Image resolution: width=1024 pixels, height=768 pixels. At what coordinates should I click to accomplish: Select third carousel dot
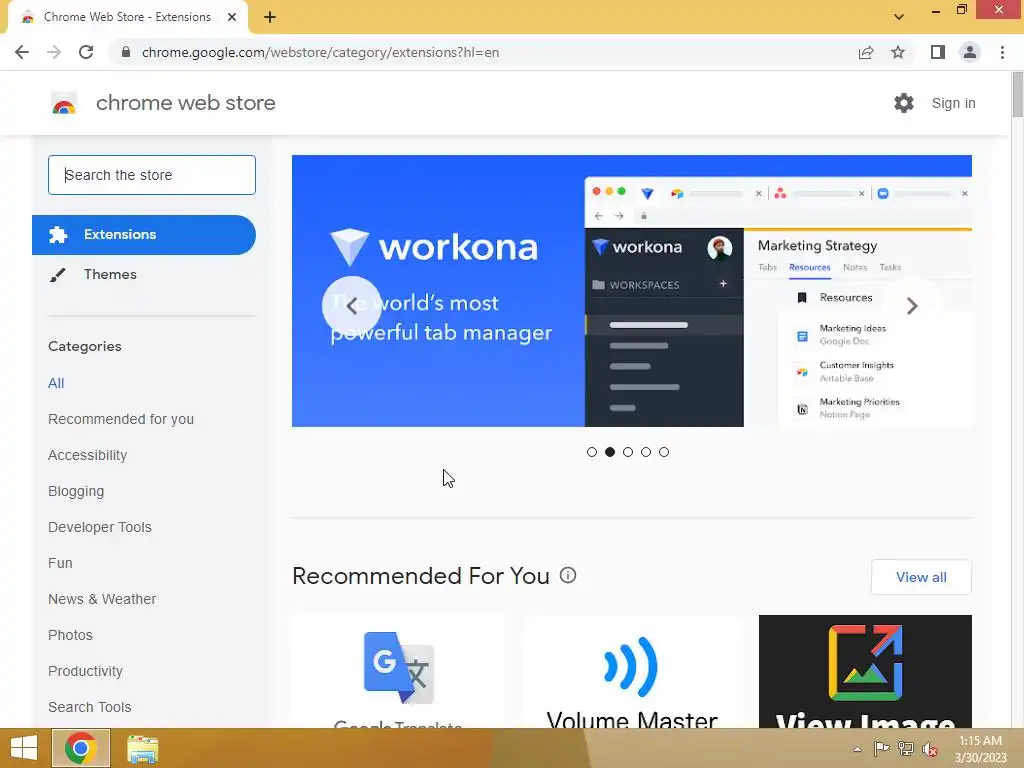pyautogui.click(x=628, y=452)
